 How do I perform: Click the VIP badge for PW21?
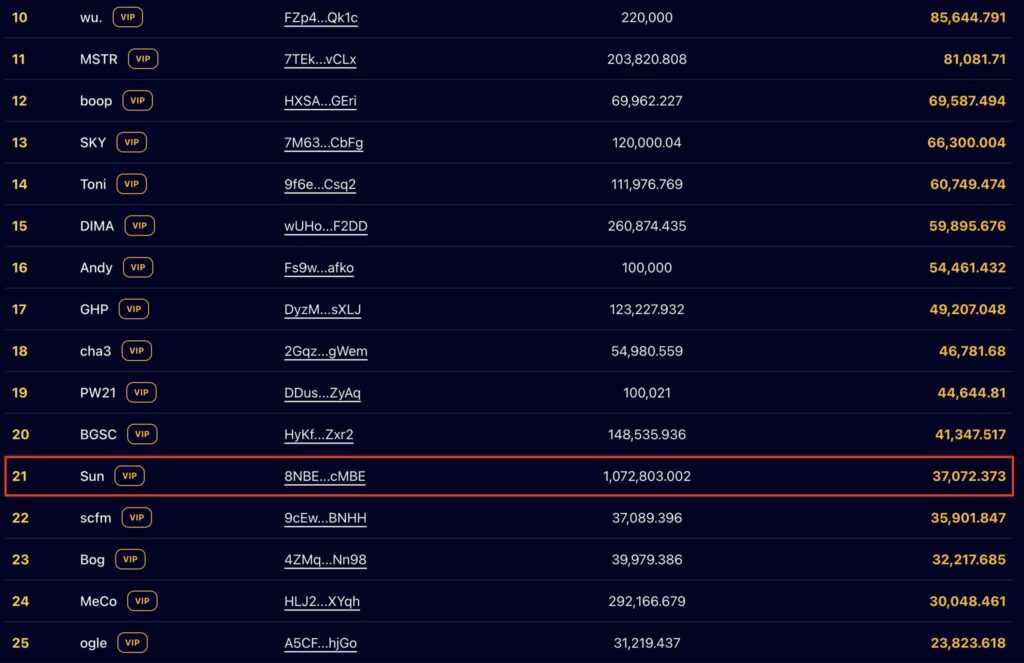(141, 393)
